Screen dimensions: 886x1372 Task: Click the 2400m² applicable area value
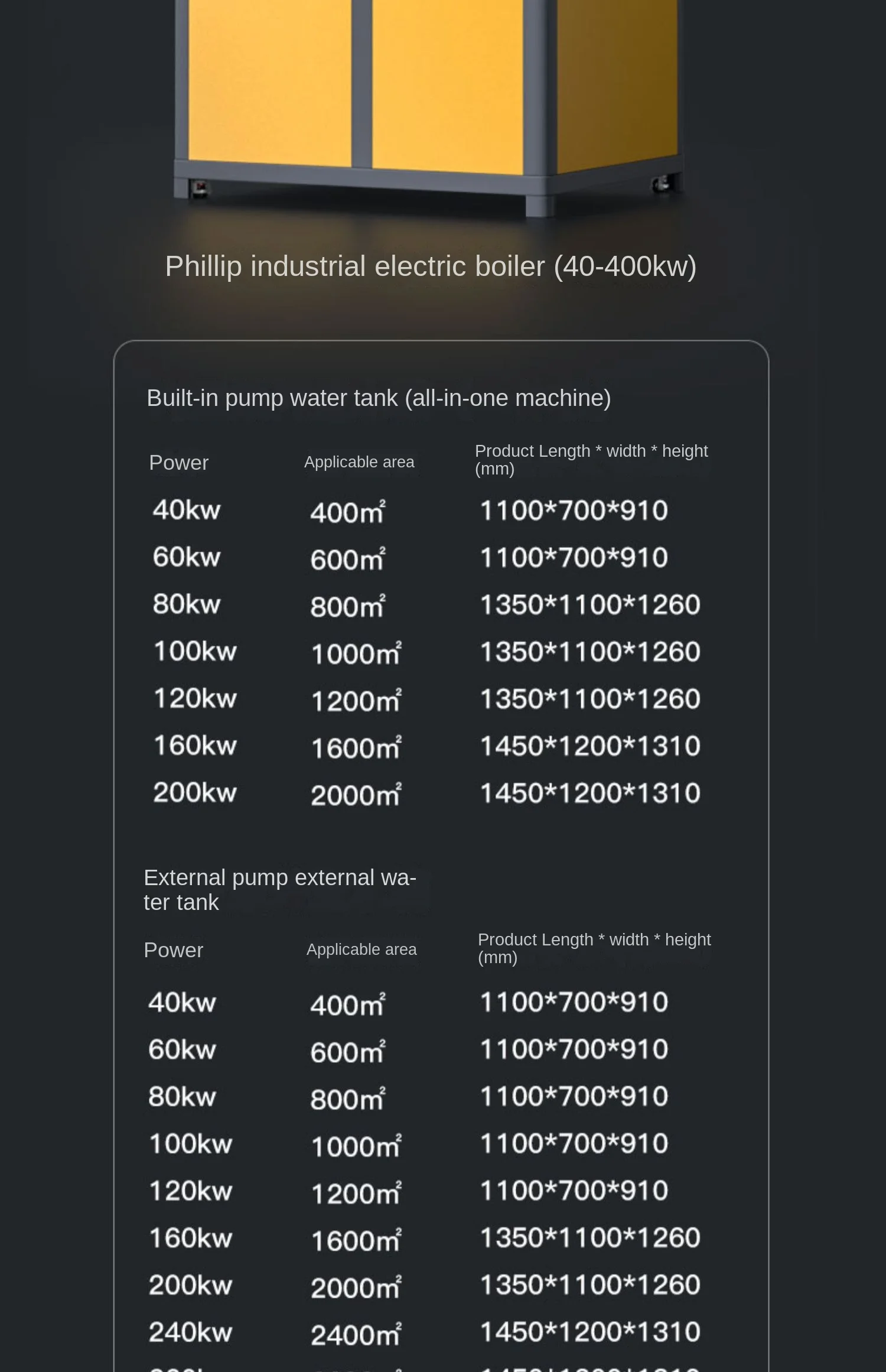tap(356, 1335)
